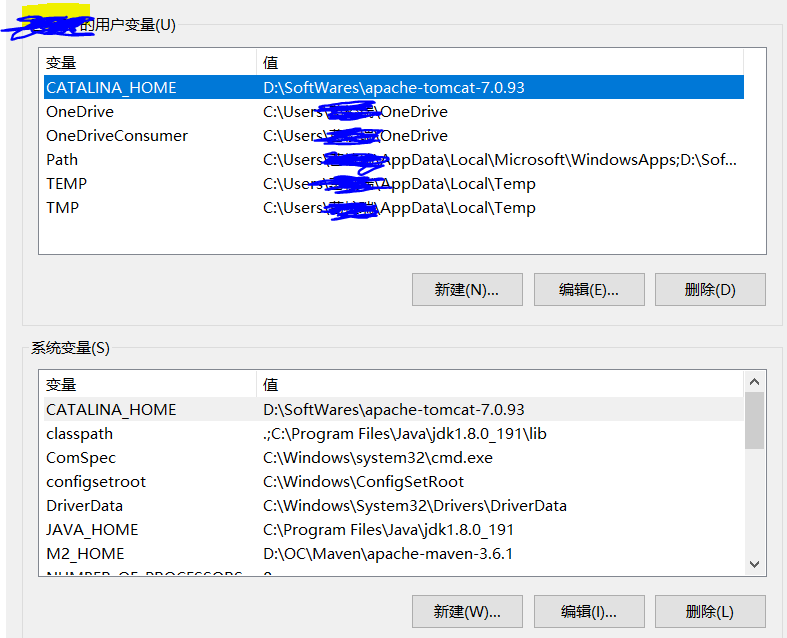Screen dimensions: 787x638
Task: Select the OneDriveConsumer user variable
Action: click(x=394, y=136)
